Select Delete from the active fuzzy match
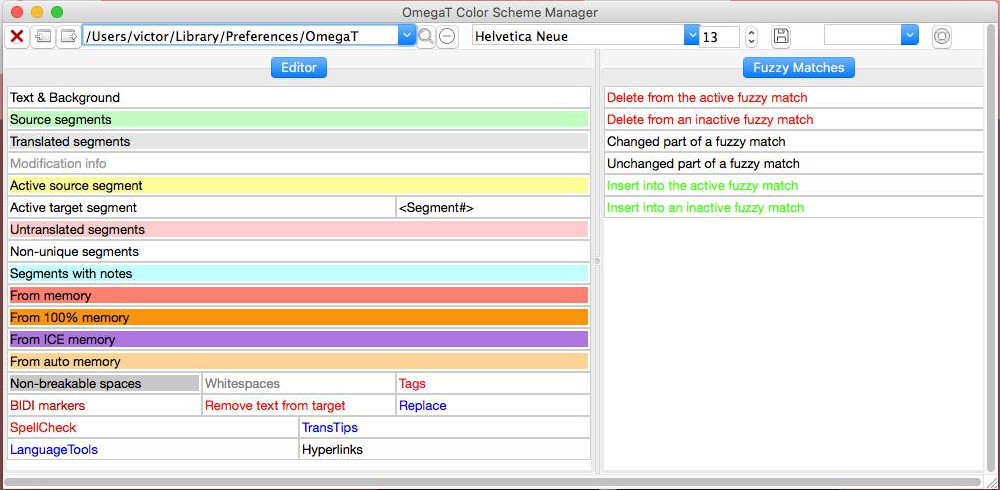The width and height of the screenshot is (1000, 490). coord(794,98)
